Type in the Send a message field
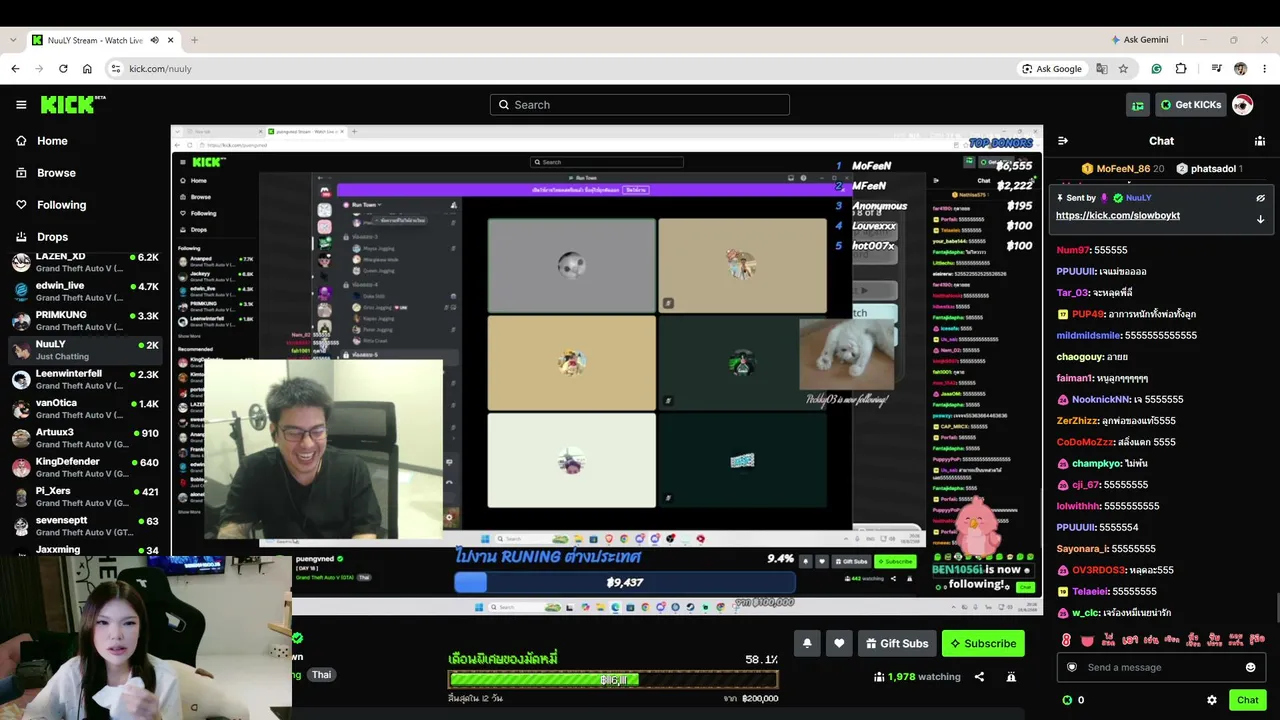This screenshot has height=720, width=1280. coord(1162,667)
